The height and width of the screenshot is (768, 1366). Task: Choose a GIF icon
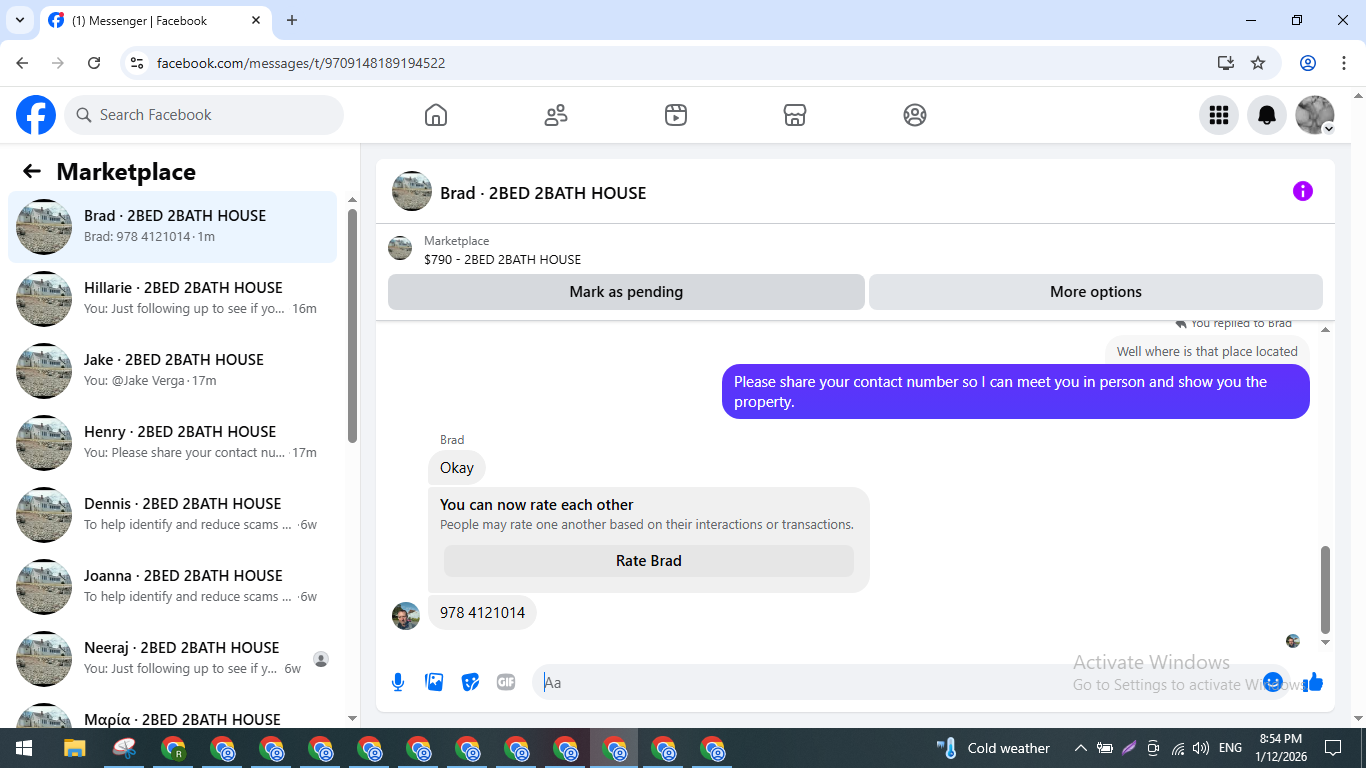point(506,682)
